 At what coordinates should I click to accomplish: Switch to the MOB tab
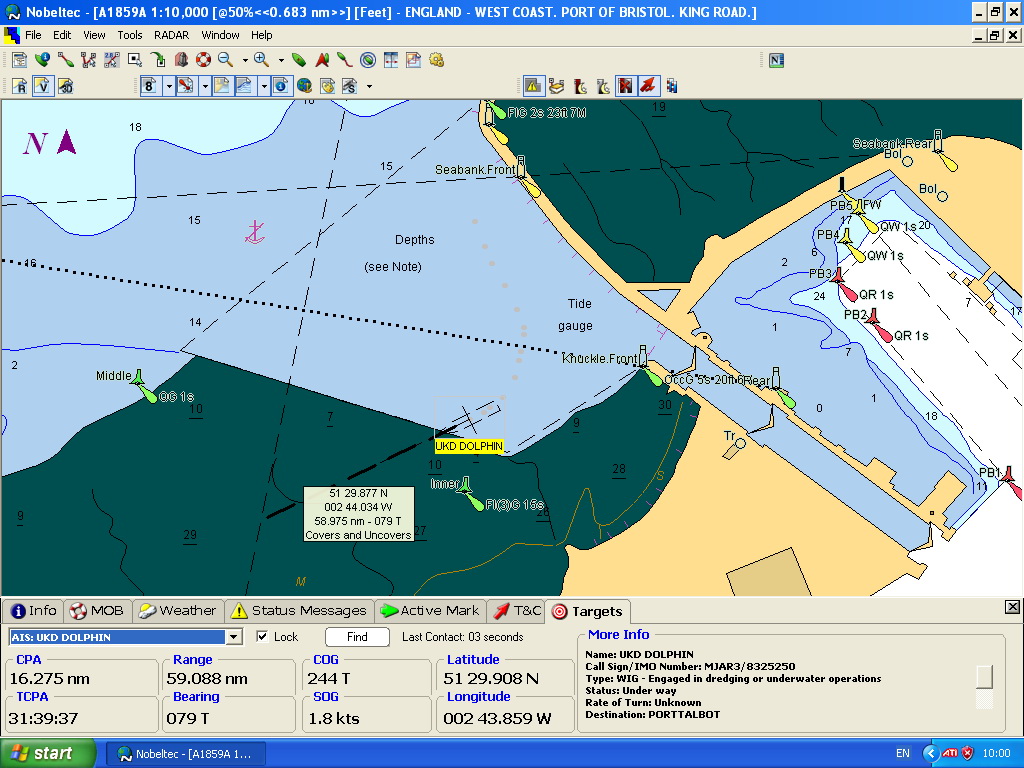(97, 611)
